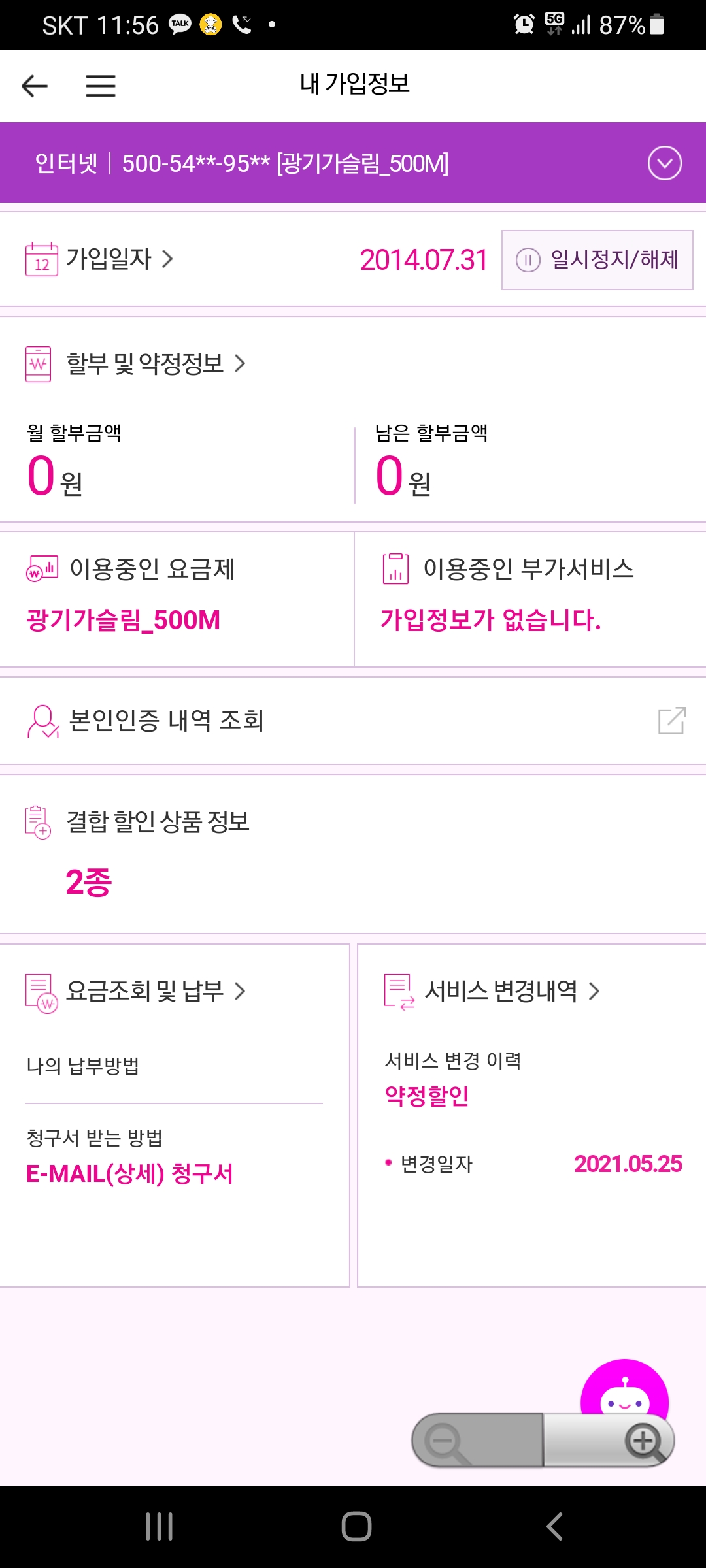
Task: Click the 일시정지/해제 button
Action: coord(597,260)
